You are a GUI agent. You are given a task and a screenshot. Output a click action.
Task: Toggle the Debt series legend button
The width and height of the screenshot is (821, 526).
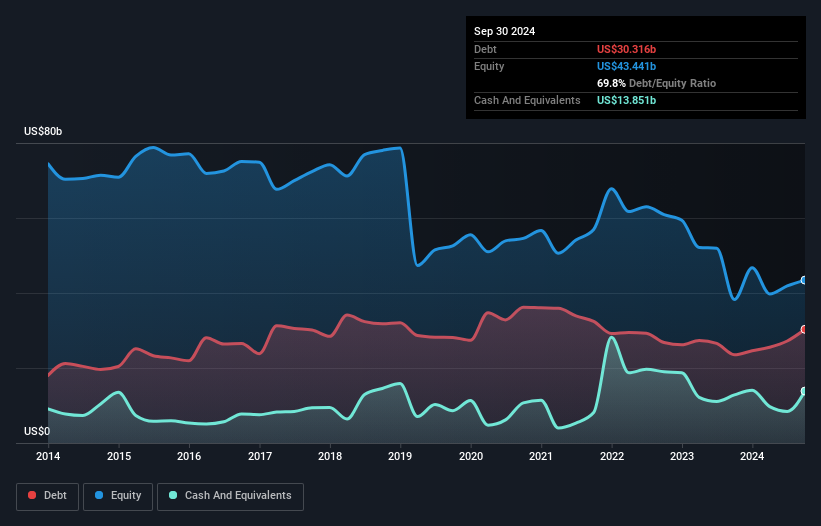coord(48,496)
